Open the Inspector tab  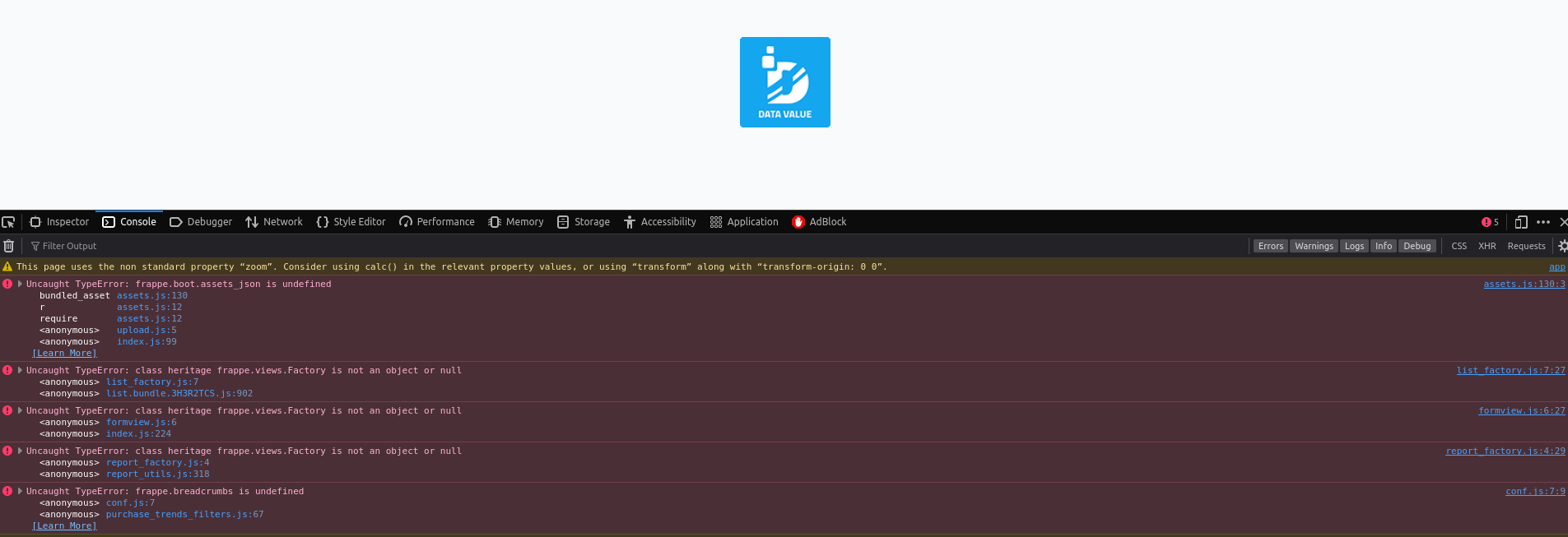click(59, 222)
